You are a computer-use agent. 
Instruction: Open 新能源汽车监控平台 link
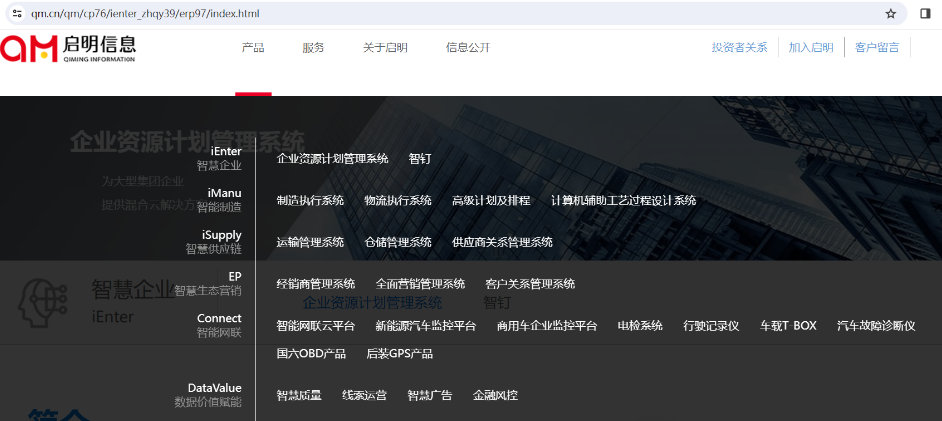click(x=426, y=326)
